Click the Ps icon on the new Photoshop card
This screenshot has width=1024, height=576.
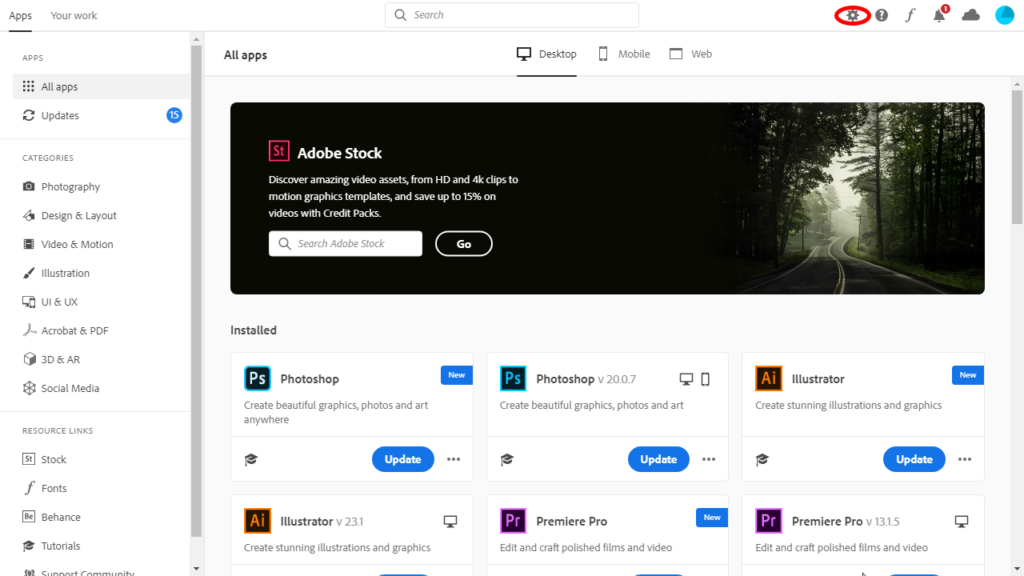pyautogui.click(x=257, y=378)
